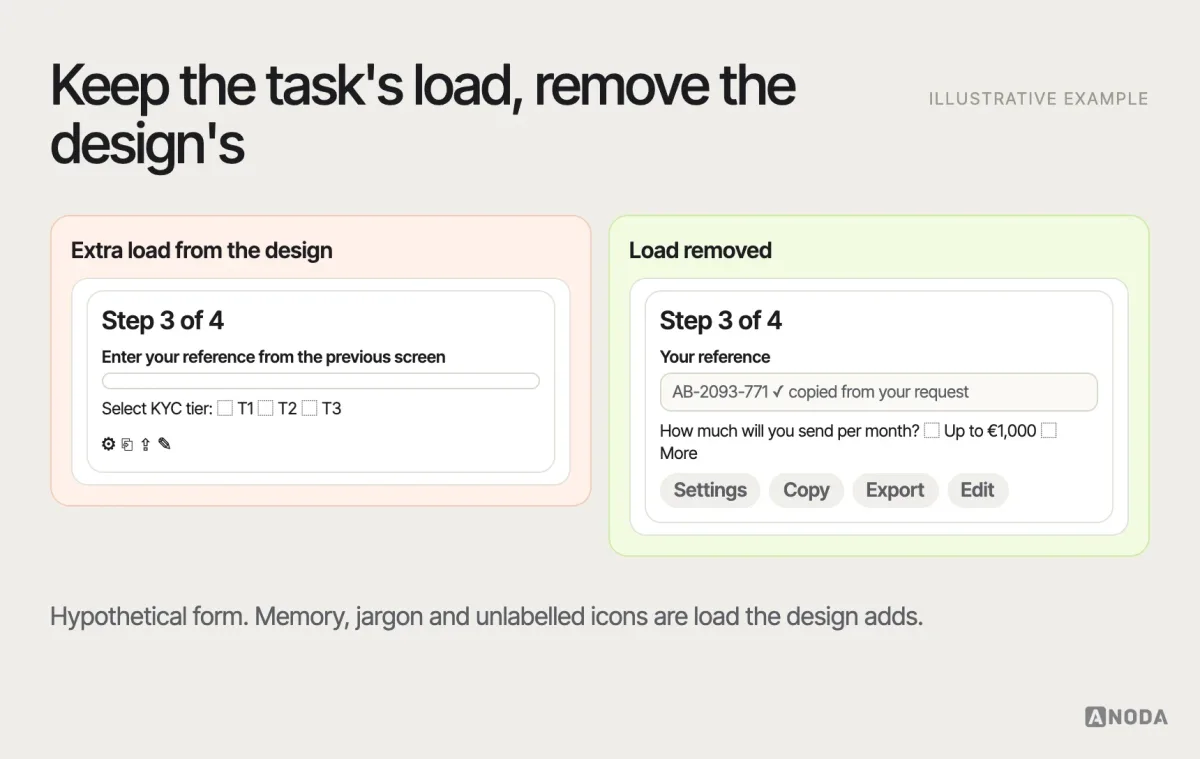Click the unlabelled copy pages icon
The width and height of the screenshot is (1200, 759).
click(x=127, y=444)
